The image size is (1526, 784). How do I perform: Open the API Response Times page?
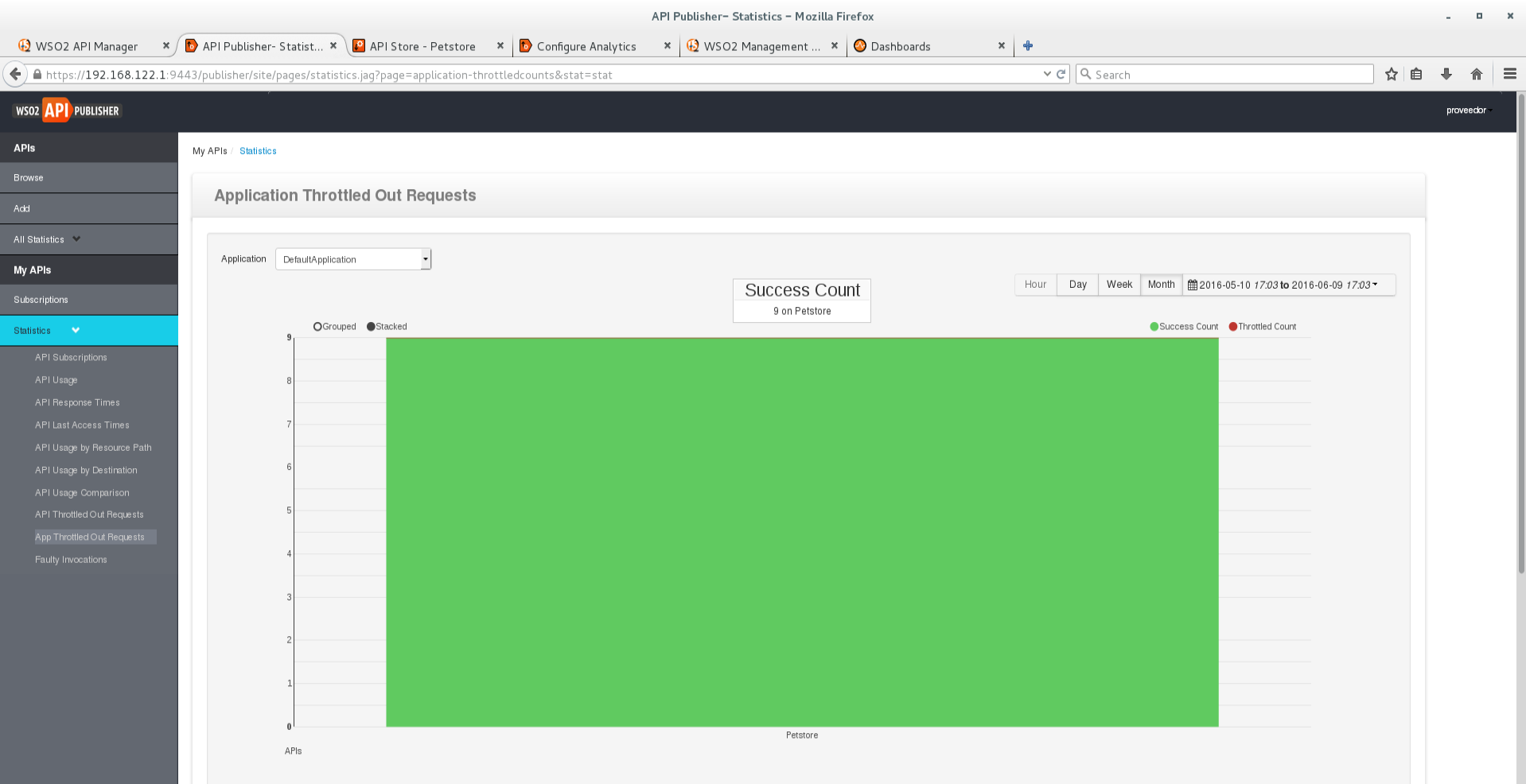click(x=77, y=403)
